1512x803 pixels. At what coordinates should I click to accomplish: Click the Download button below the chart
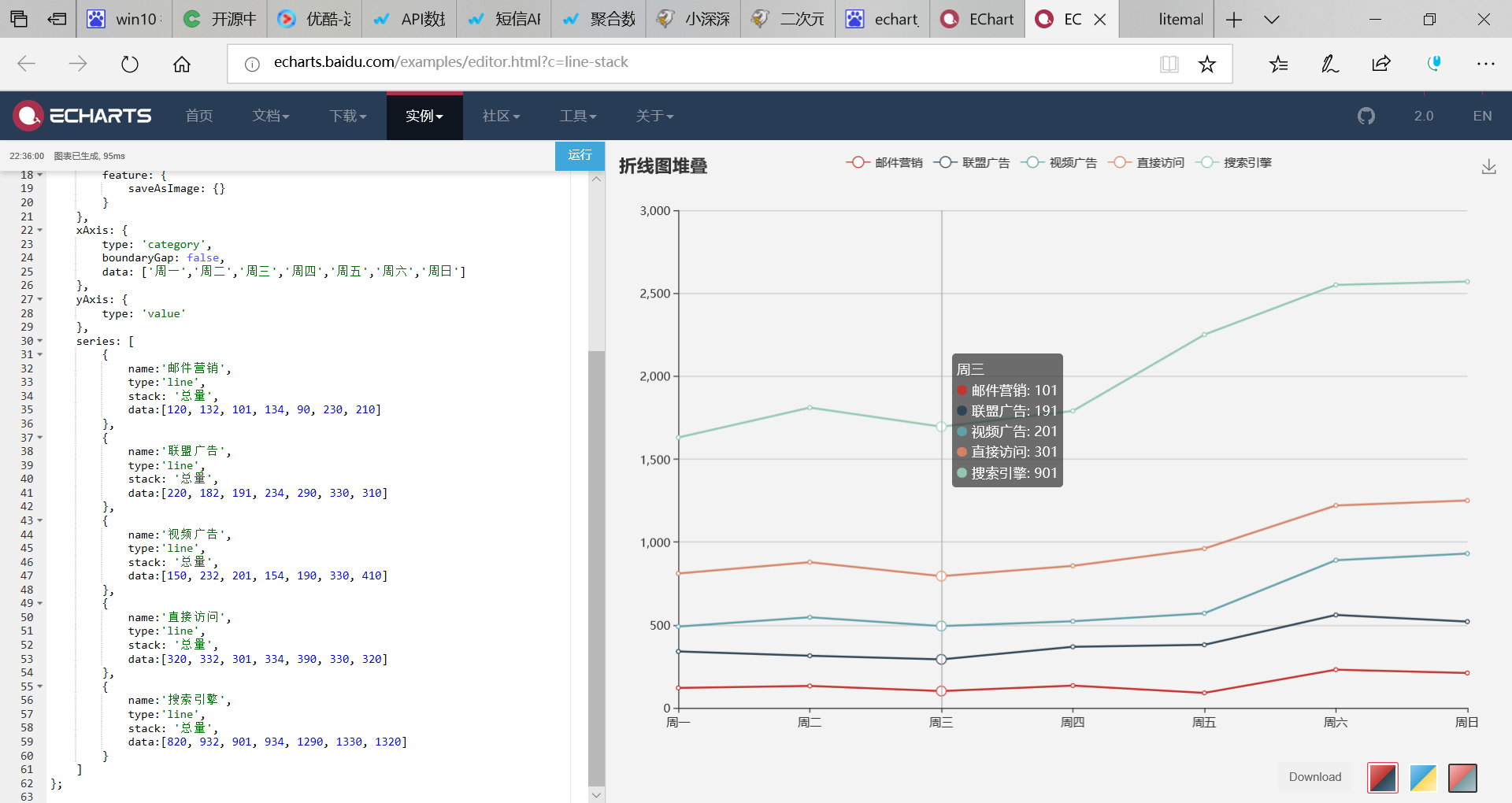(x=1314, y=776)
